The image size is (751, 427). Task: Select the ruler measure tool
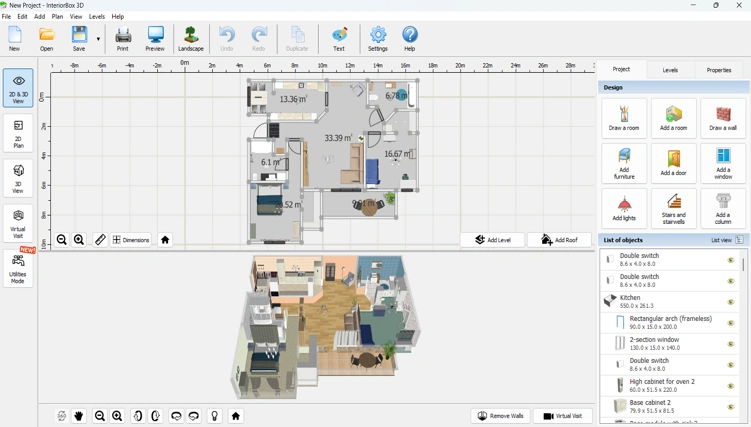coord(100,240)
